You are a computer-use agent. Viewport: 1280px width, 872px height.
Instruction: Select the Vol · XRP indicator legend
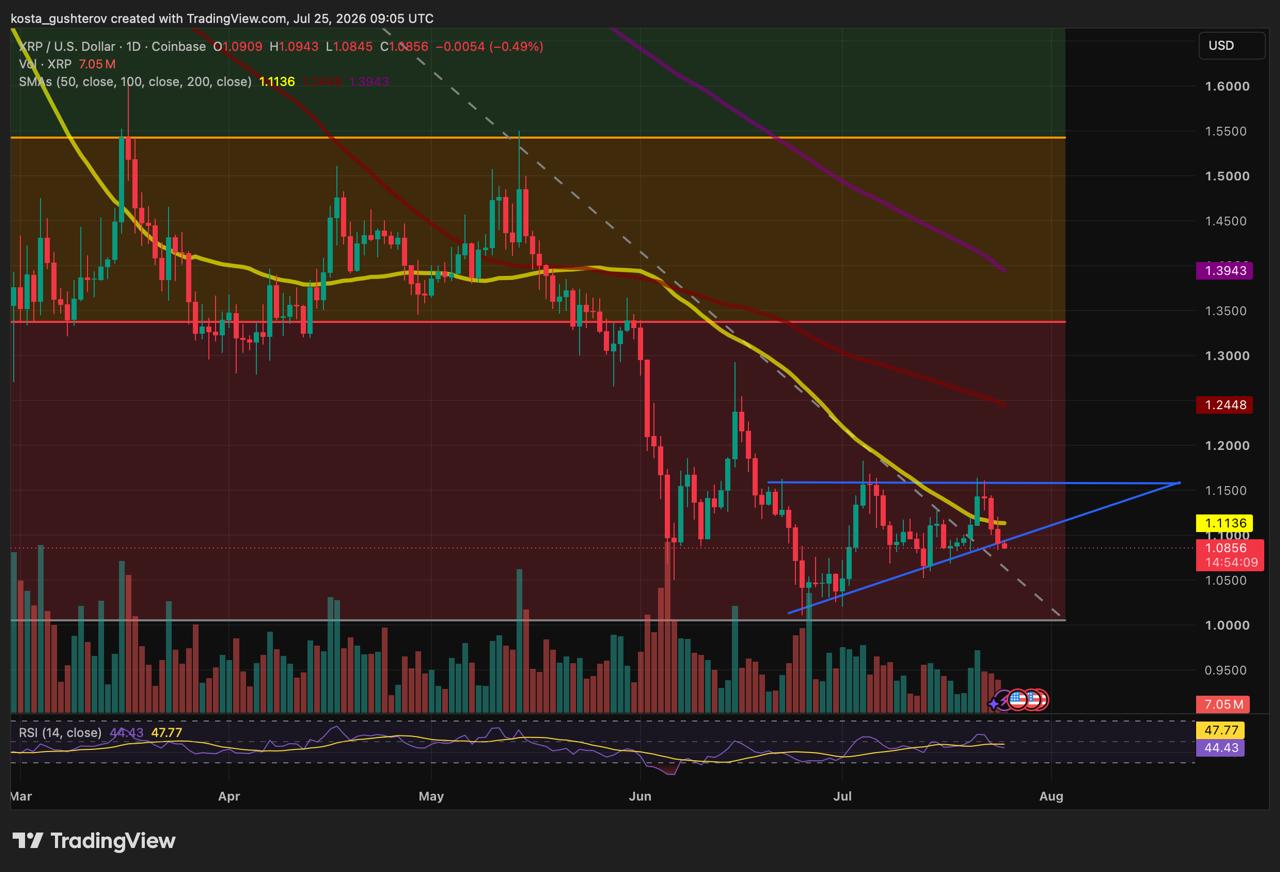click(x=43, y=64)
